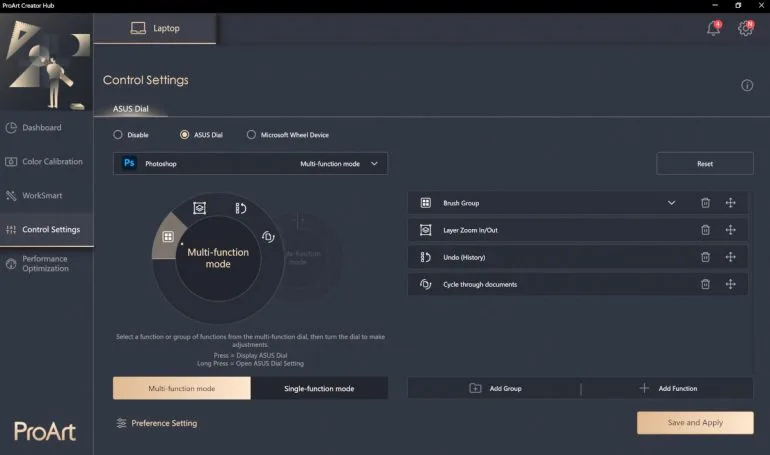
Task: Click move handle for Cycle through documents
Action: [x=731, y=284]
